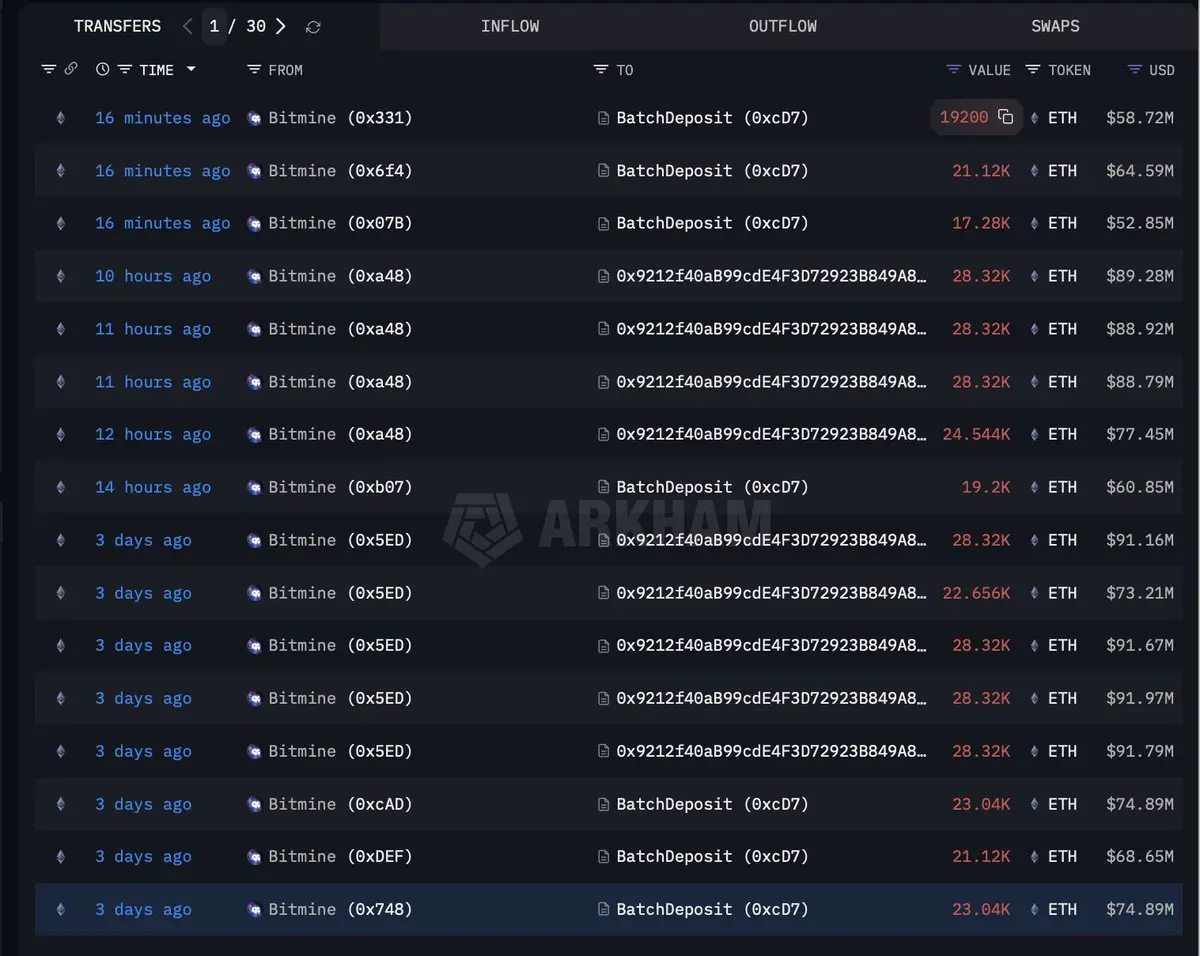Click the ETH token label in the $60.85M row

click(x=1062, y=487)
